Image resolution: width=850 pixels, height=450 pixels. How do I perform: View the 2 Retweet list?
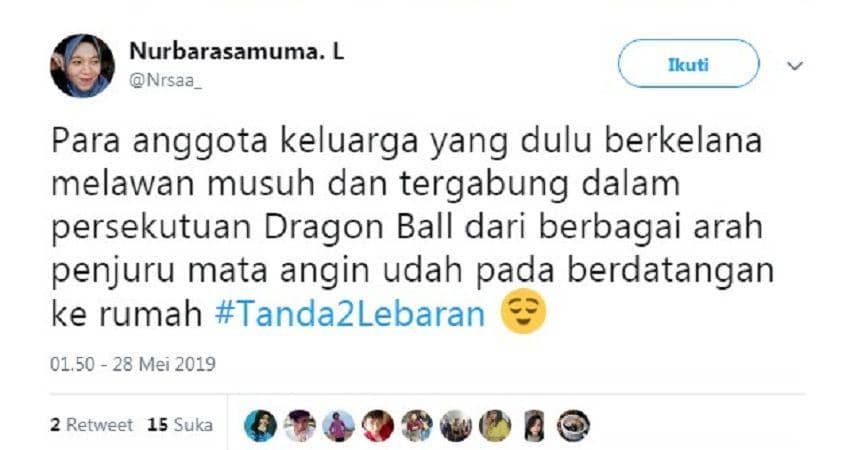[x=92, y=425]
